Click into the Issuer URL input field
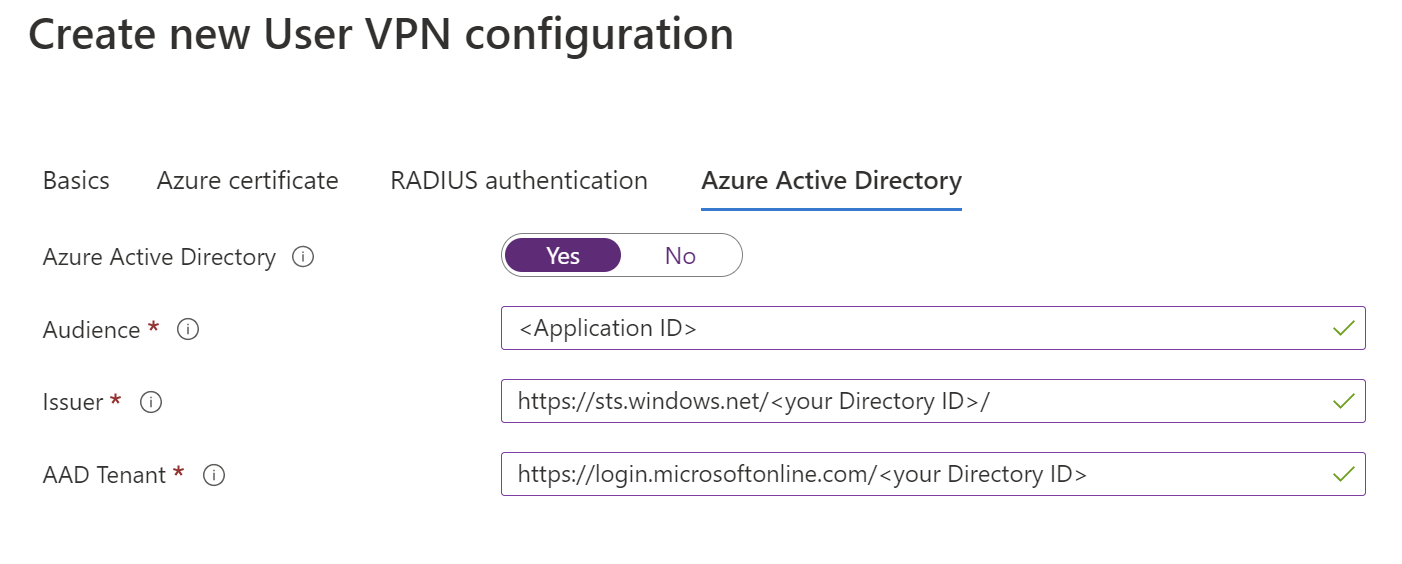Image resolution: width=1402 pixels, height=564 pixels. tap(900, 401)
